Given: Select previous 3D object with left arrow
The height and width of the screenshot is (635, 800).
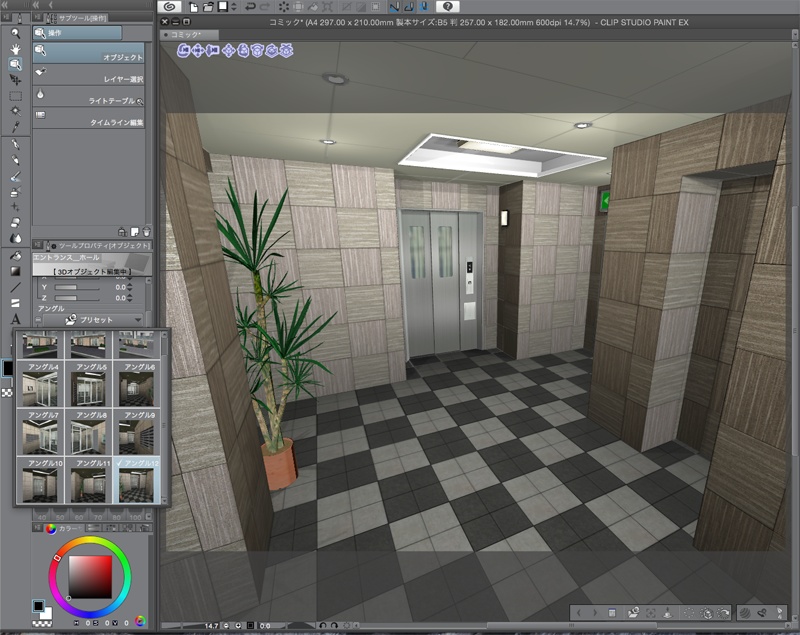Looking at the screenshot, I should pos(579,613).
